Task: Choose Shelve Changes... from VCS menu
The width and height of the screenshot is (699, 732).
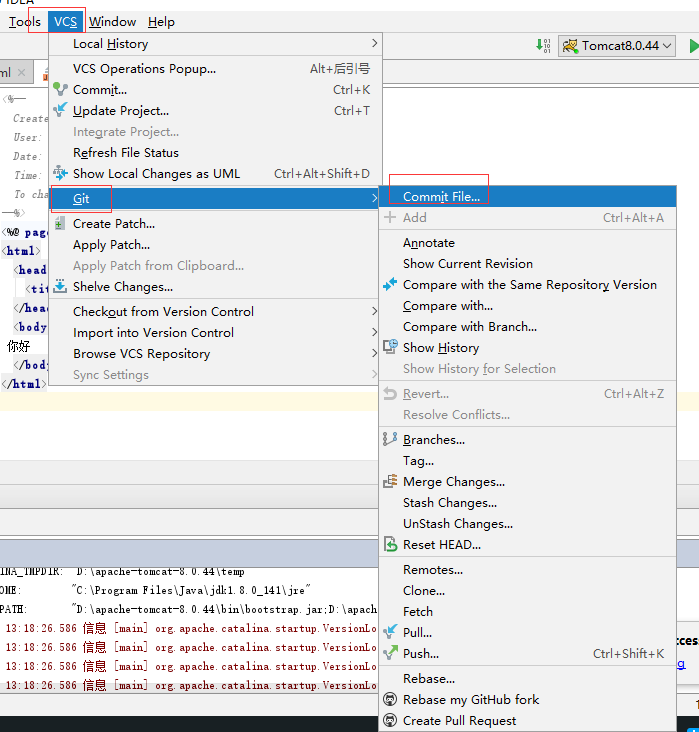Action: [x=122, y=287]
